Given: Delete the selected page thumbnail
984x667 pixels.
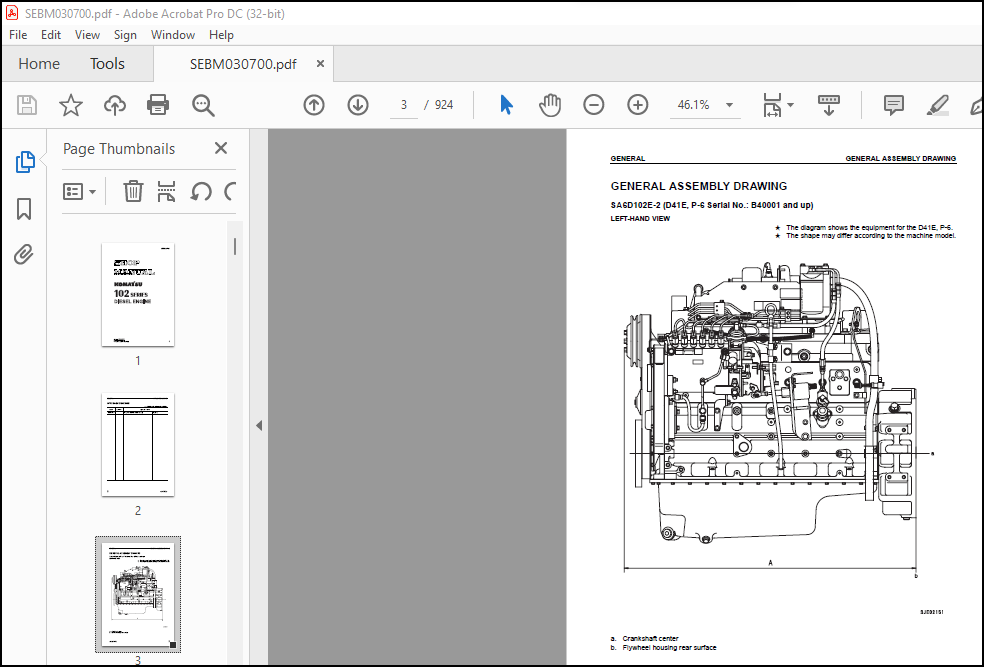Looking at the screenshot, I should pos(133,191).
